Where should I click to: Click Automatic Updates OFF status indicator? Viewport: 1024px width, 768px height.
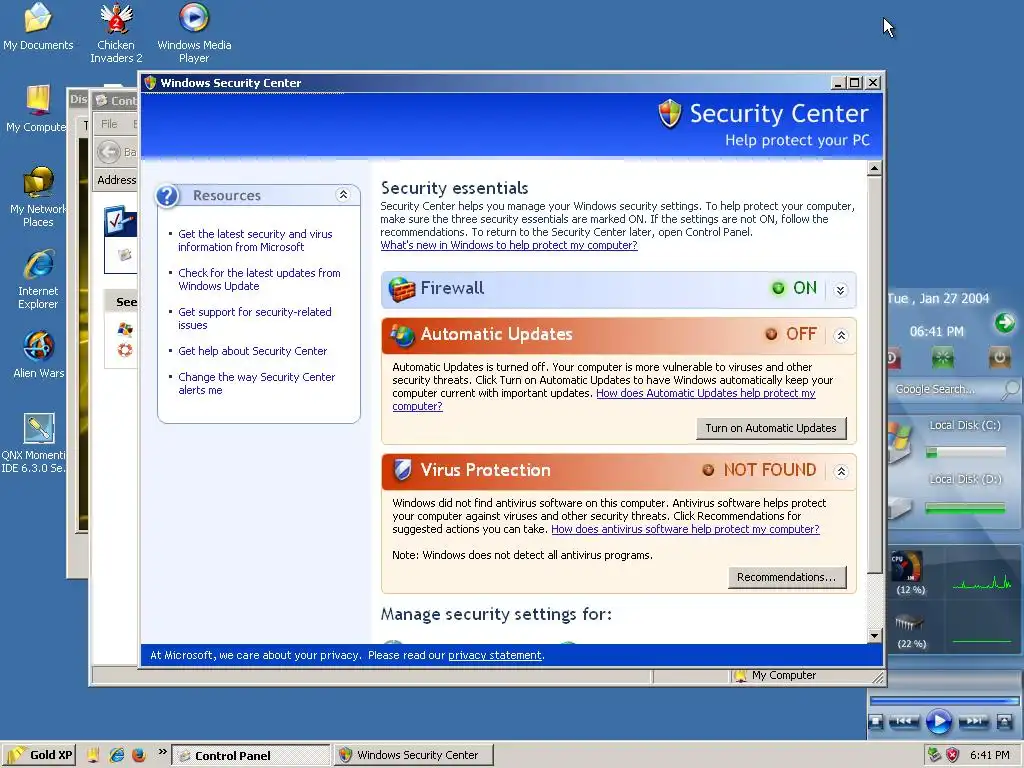791,334
